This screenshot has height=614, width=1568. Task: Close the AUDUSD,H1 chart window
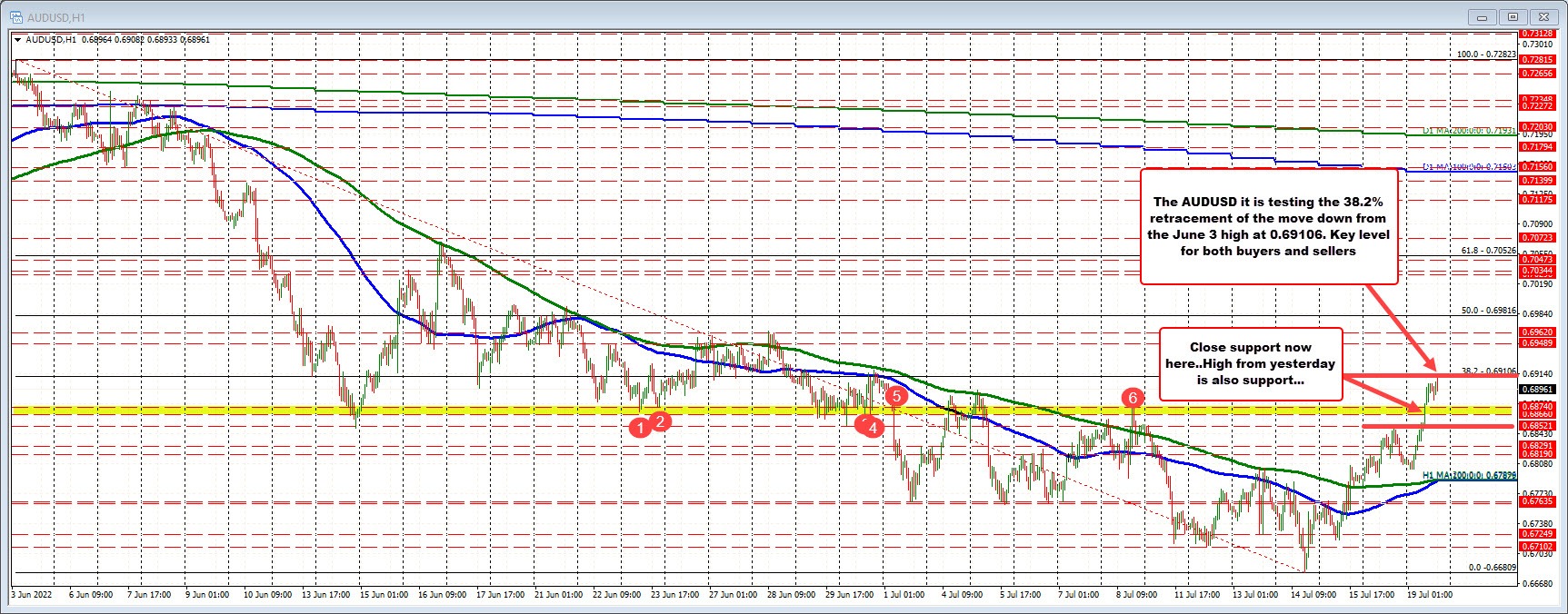coord(1543,16)
